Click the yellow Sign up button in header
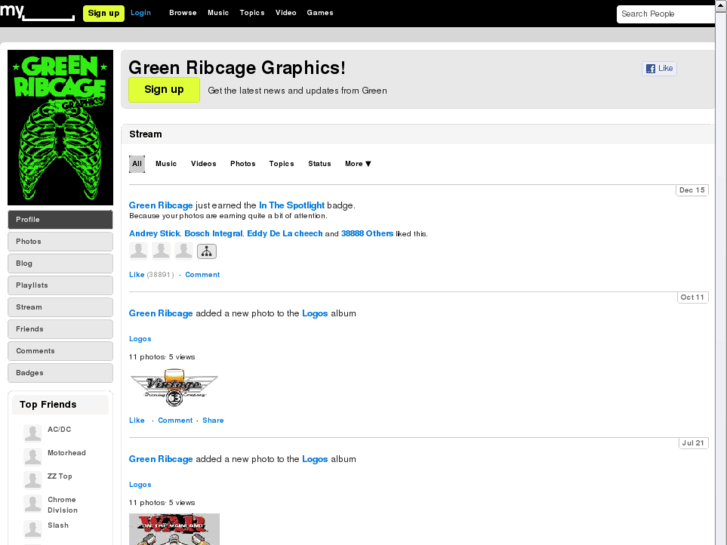The width and height of the screenshot is (727, 545). coord(103,13)
